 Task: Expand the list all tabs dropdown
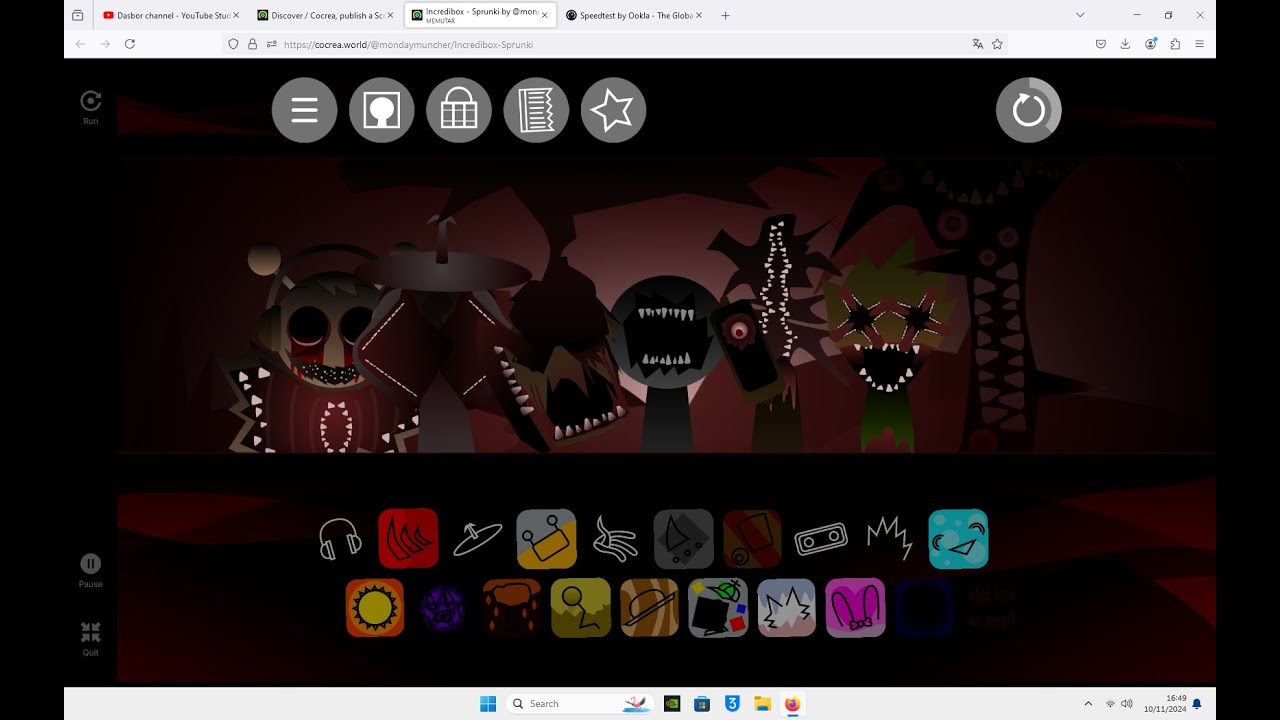(x=1080, y=15)
